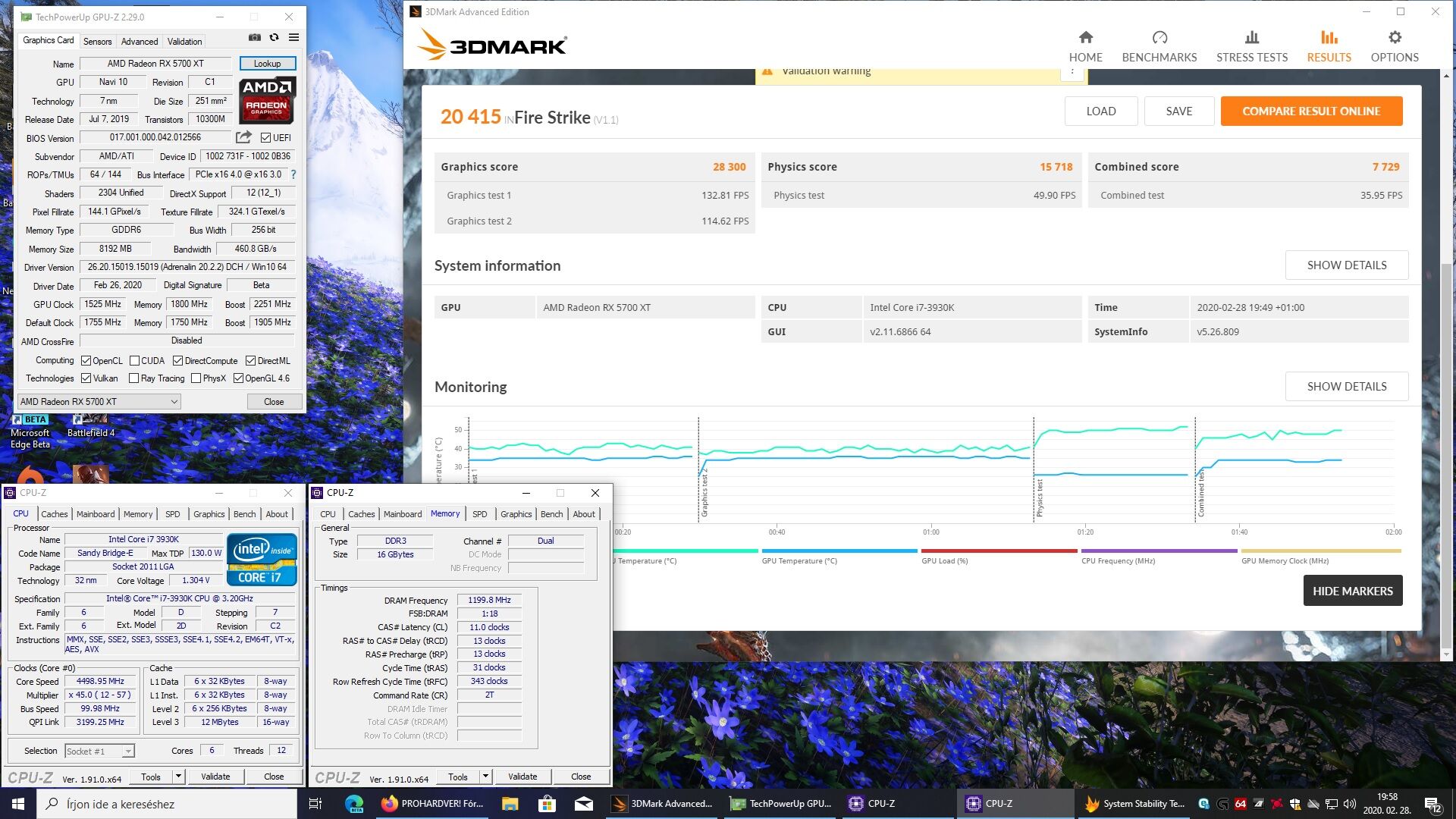
Task: Open Task View on taskbar
Action: click(x=315, y=804)
